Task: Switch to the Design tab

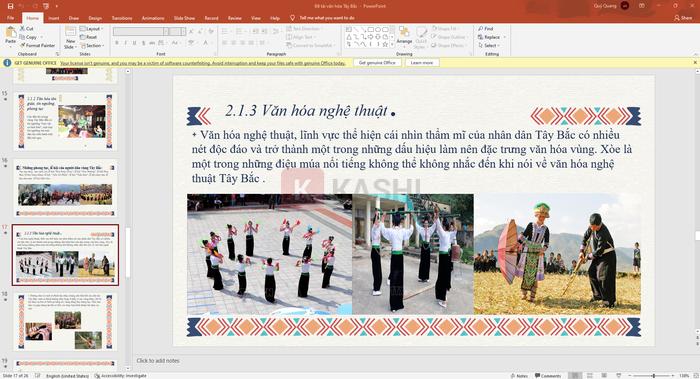Action: tap(95, 18)
